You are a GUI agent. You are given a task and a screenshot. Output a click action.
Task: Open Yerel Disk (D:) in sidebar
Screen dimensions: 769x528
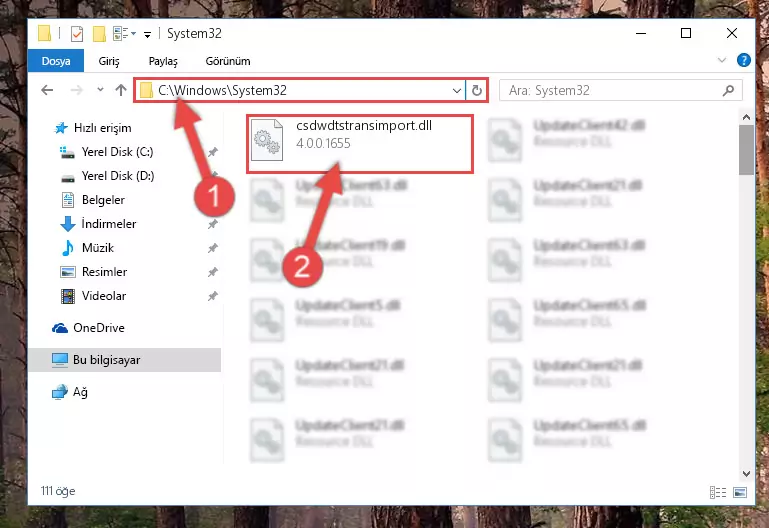click(107, 176)
